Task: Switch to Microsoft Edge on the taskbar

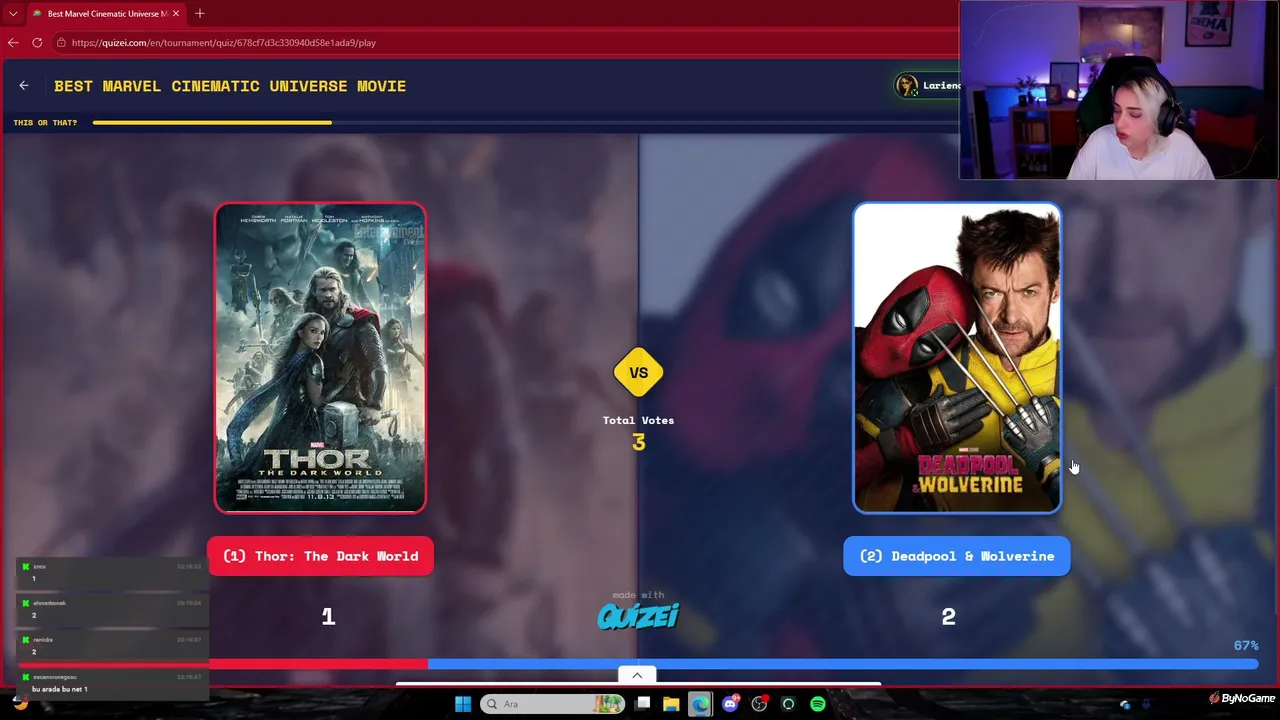Action: 700,704
